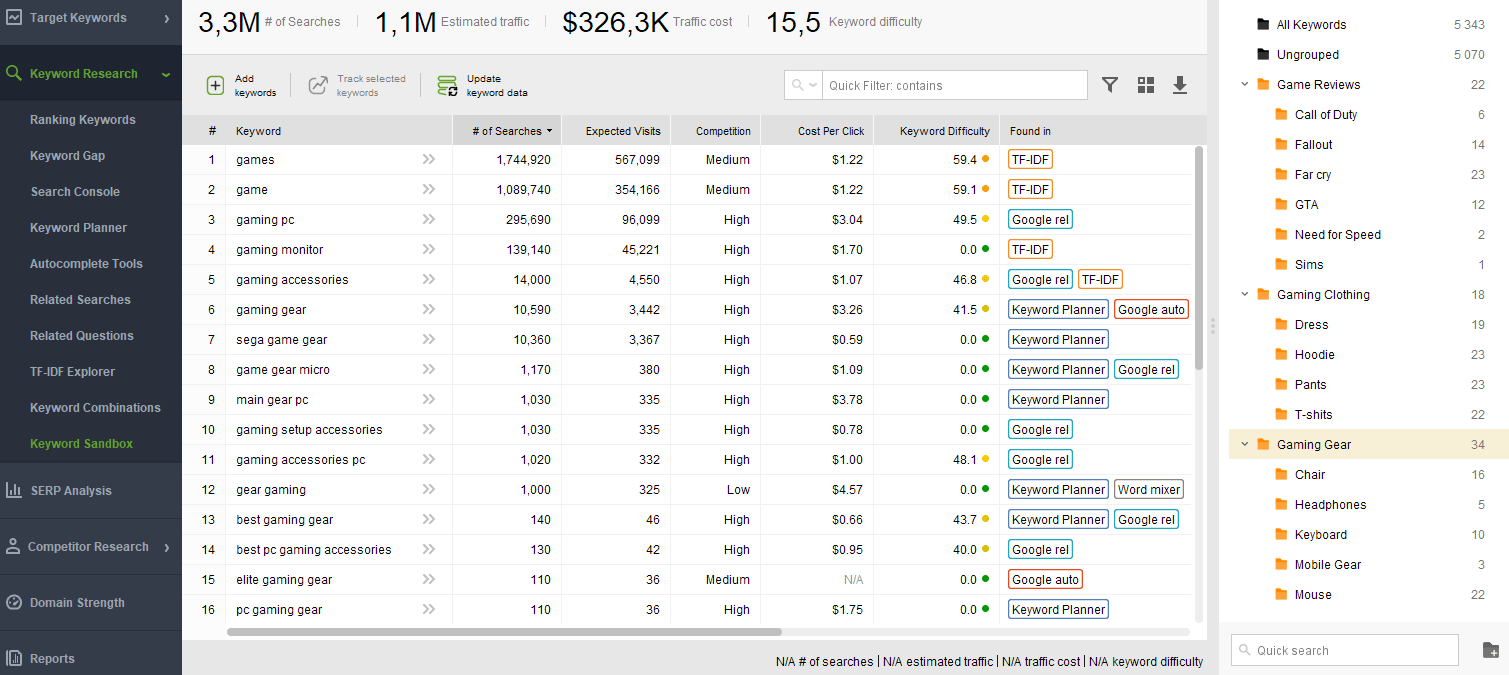Open Competitor Research via its sidebar icon
The width and height of the screenshot is (1509, 675).
(16, 547)
